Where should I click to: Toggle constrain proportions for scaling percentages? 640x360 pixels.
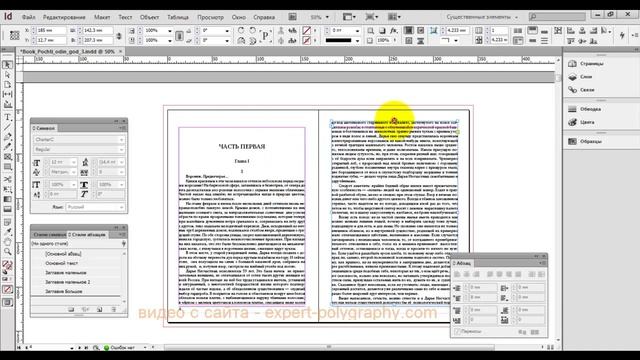pos(179,36)
